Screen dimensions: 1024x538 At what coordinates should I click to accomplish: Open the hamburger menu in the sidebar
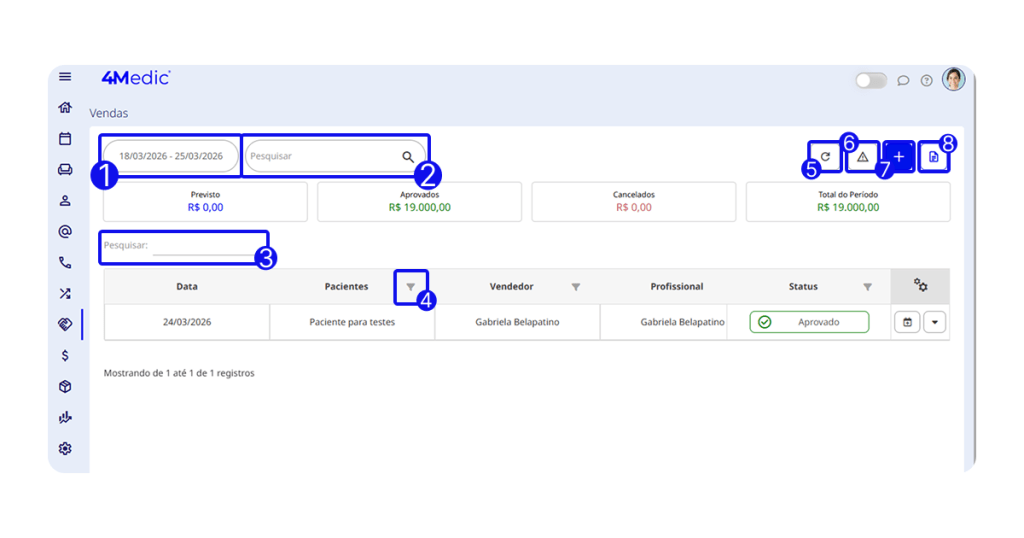(x=65, y=77)
